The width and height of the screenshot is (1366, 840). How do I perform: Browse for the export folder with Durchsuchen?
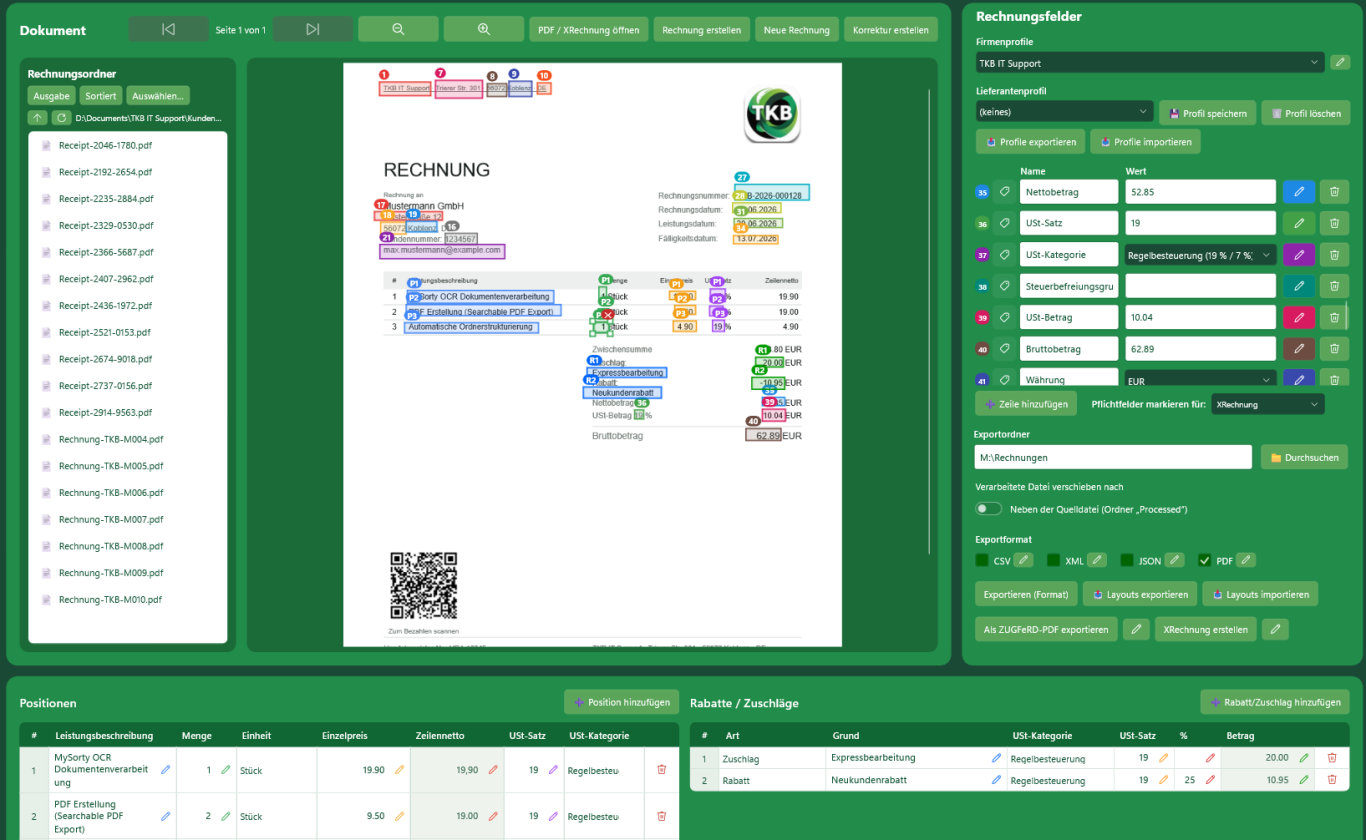(x=1305, y=457)
